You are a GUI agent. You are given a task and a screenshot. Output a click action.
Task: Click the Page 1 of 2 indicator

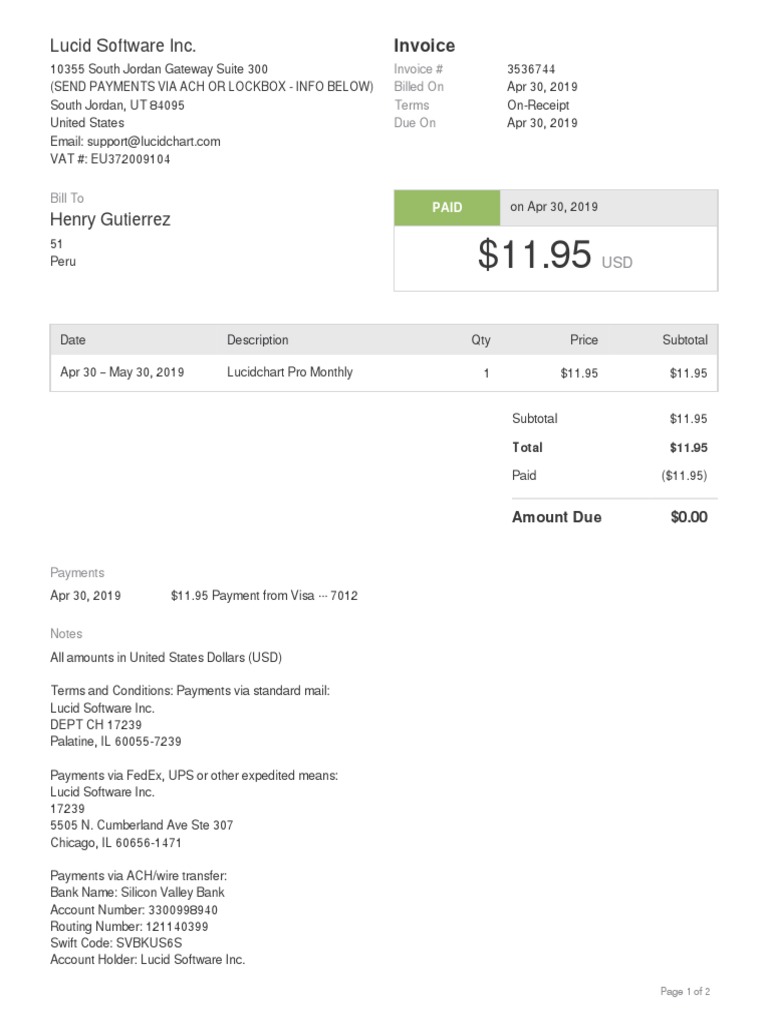[685, 992]
